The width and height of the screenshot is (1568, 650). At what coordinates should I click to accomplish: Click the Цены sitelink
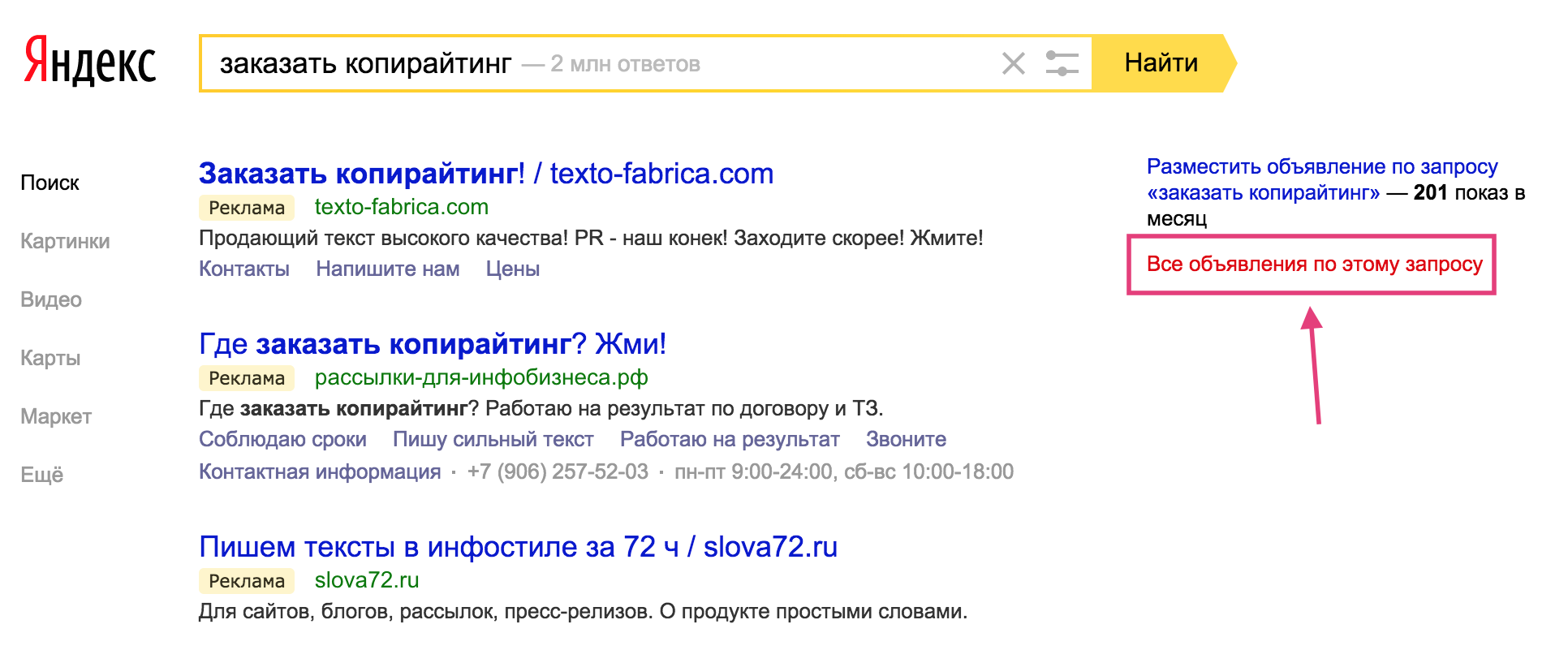tap(512, 269)
